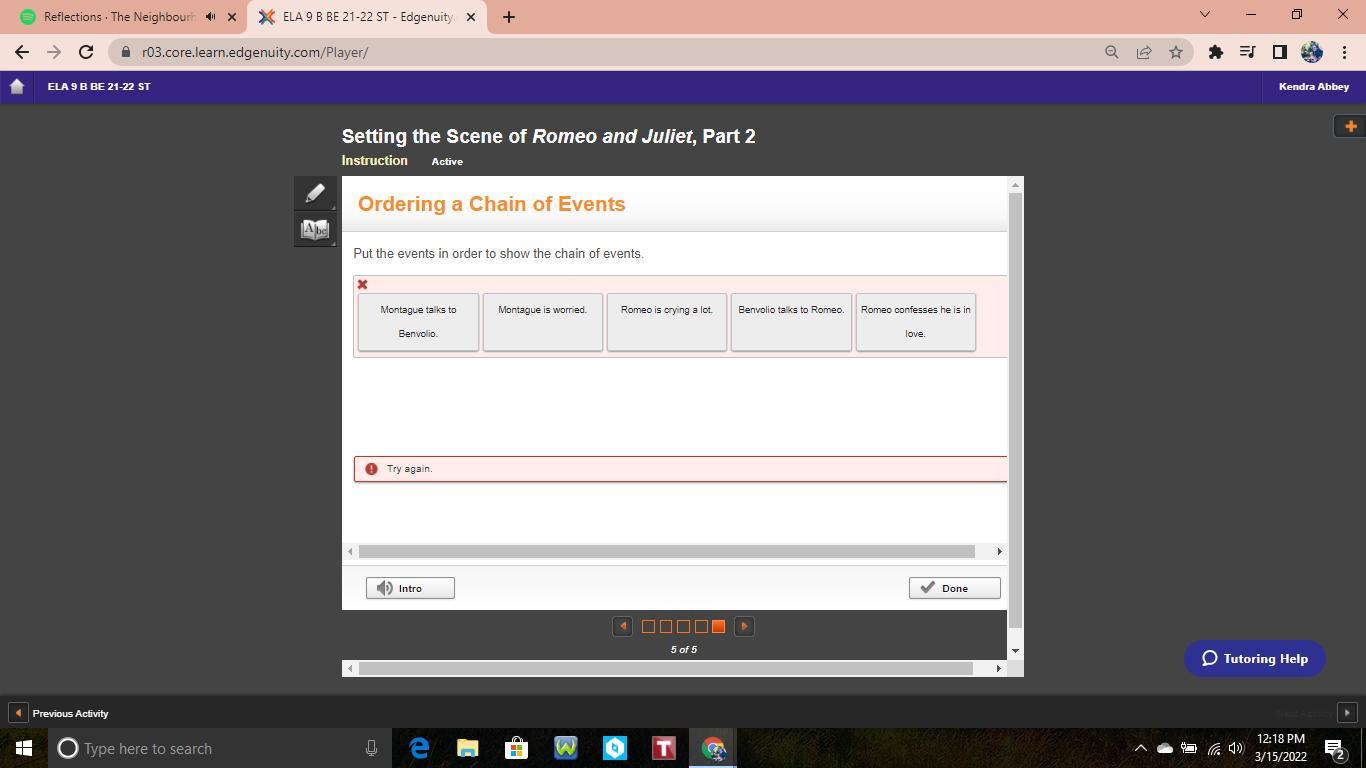The width and height of the screenshot is (1366, 768).
Task: Mute the Reflections tab audio
Action: pos(210,17)
